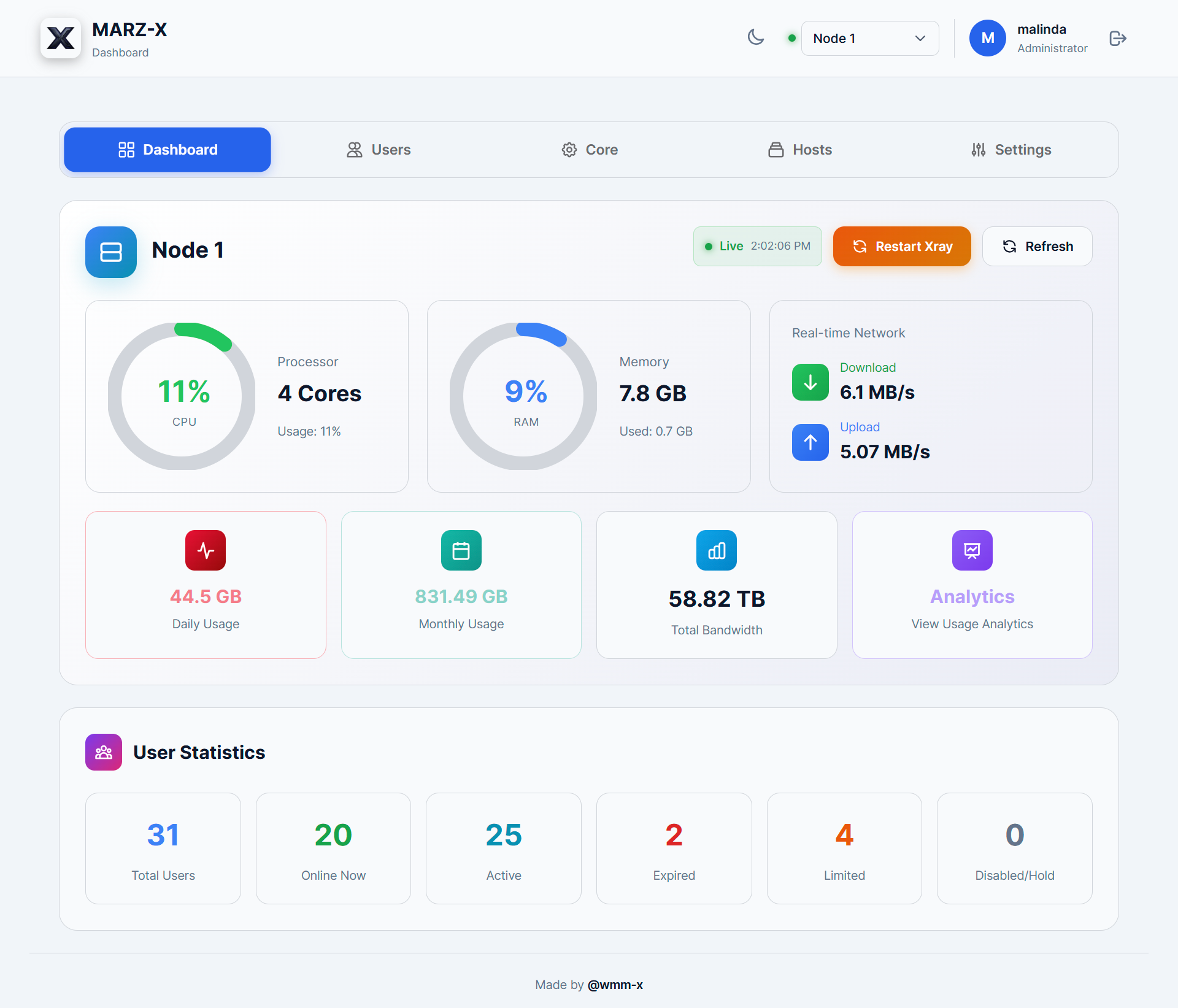1178x1008 pixels.
Task: Click the Total Bandwidth bar chart icon
Action: pos(716,550)
